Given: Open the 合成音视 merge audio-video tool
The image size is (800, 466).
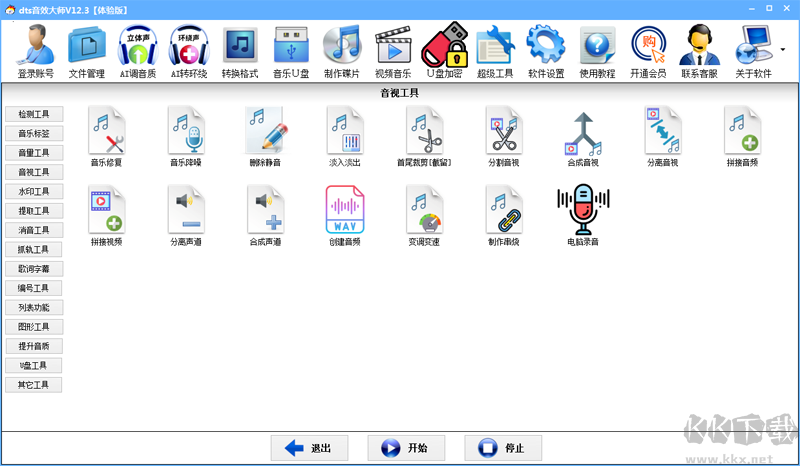Looking at the screenshot, I should point(582,130).
